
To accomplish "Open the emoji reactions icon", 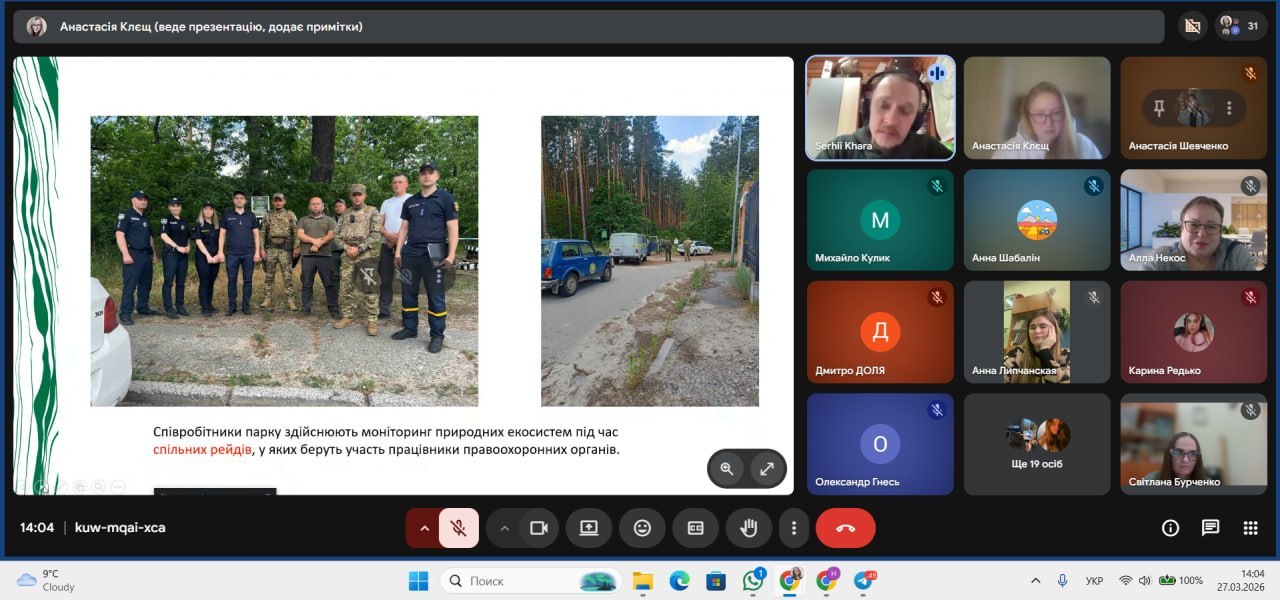I will coord(642,528).
